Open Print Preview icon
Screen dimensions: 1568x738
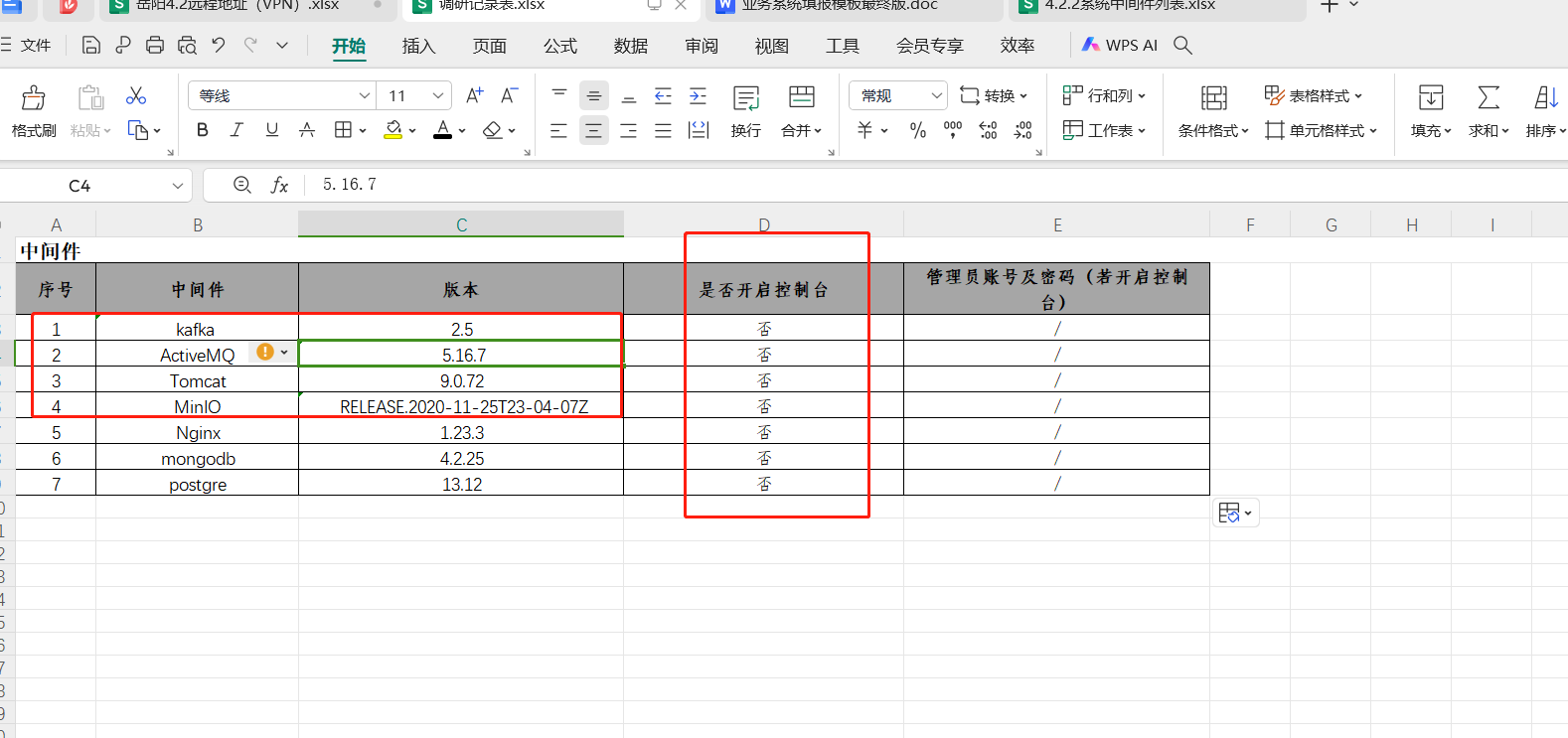coord(187,45)
